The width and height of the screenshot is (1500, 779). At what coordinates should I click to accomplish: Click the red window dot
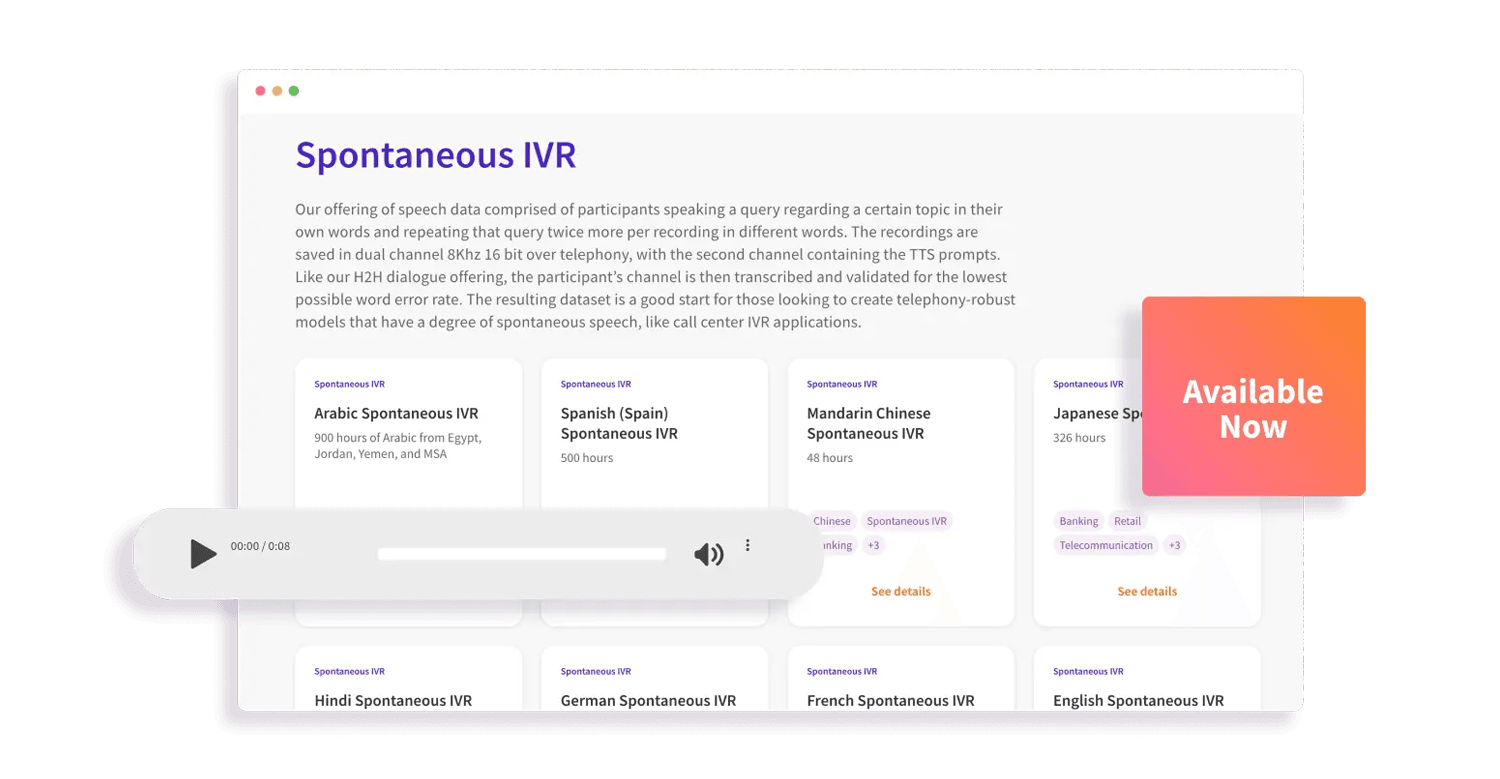click(260, 90)
